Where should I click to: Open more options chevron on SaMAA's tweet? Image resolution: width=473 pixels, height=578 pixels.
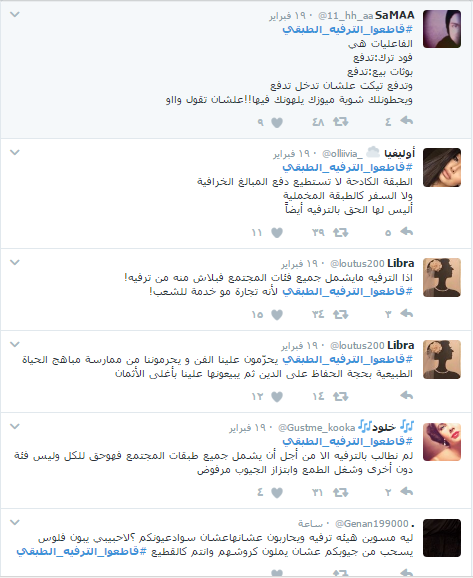pyautogui.click(x=14, y=14)
